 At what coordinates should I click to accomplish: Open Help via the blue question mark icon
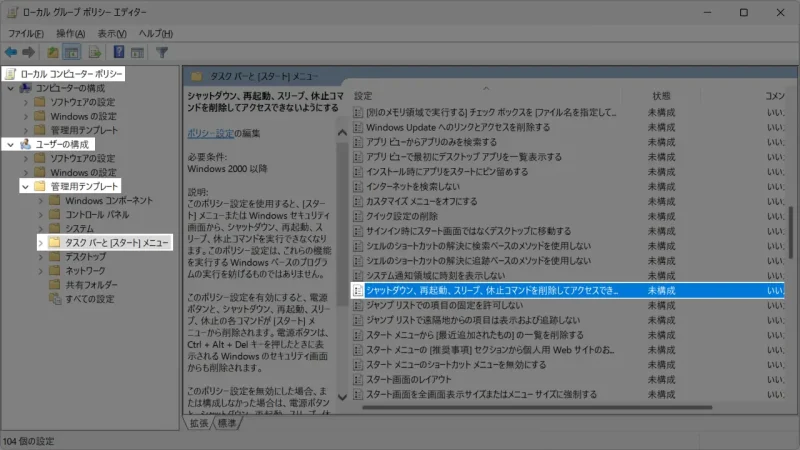tap(118, 52)
